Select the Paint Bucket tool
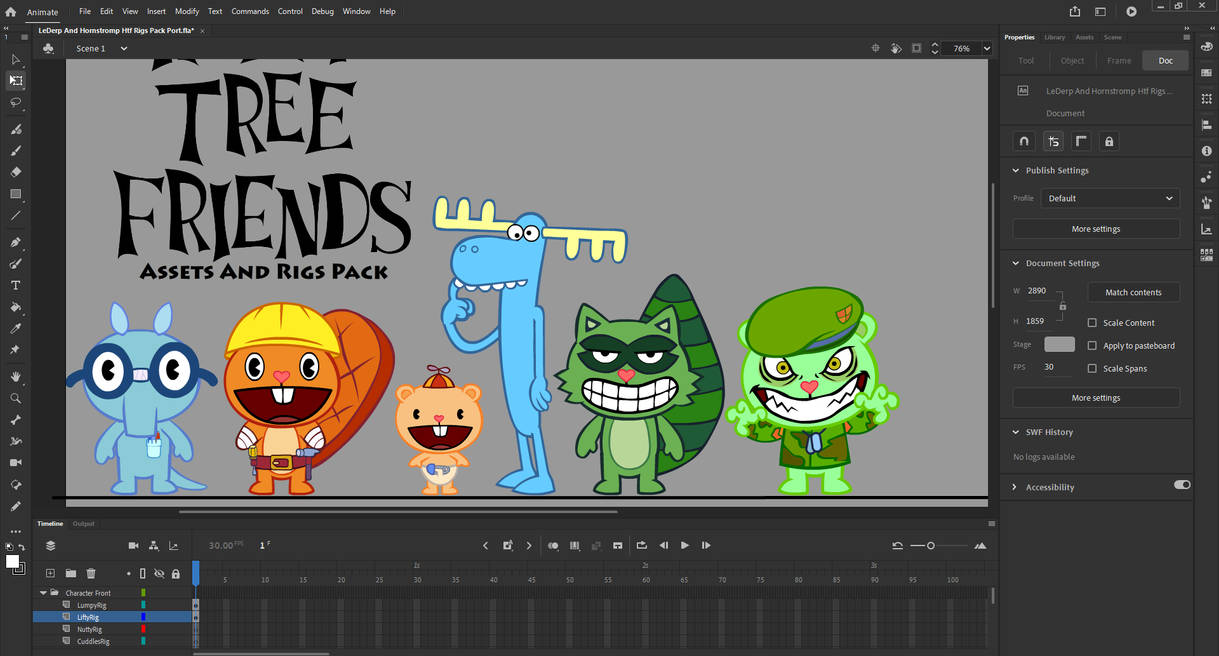1219x656 pixels. (15, 307)
